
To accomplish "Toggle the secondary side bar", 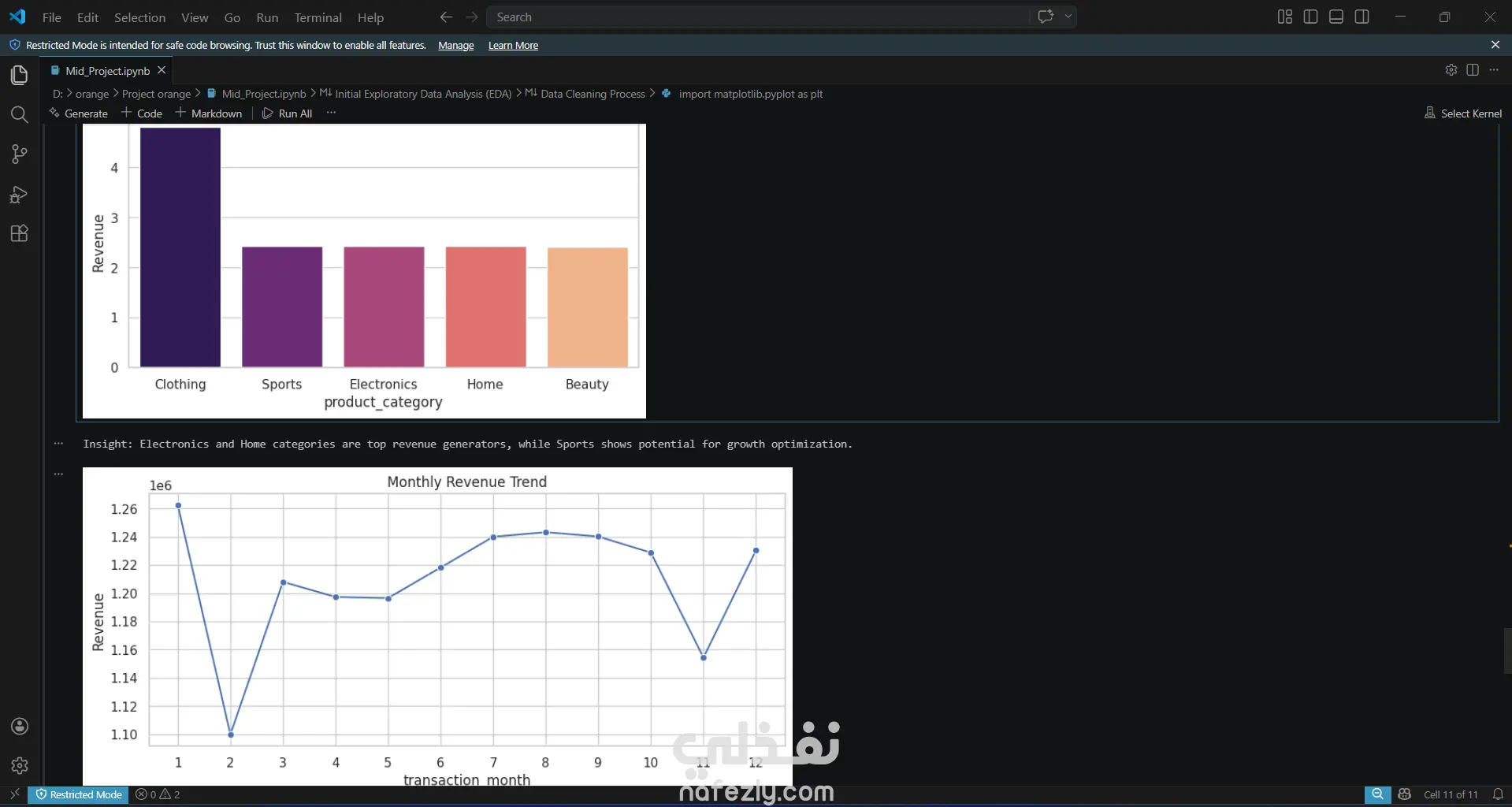I will (x=1362, y=17).
